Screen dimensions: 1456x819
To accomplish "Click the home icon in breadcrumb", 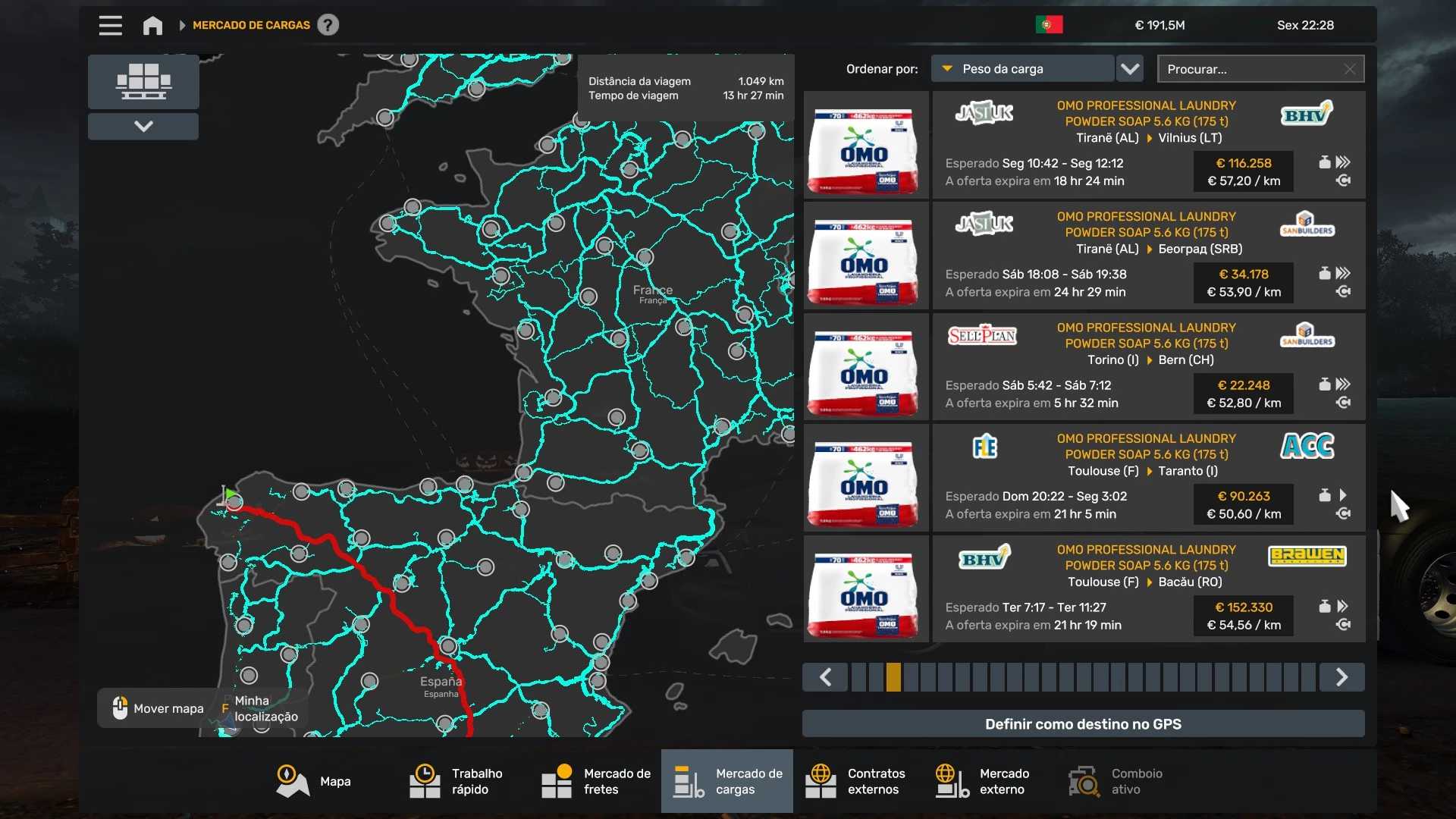I will pyautogui.click(x=152, y=25).
